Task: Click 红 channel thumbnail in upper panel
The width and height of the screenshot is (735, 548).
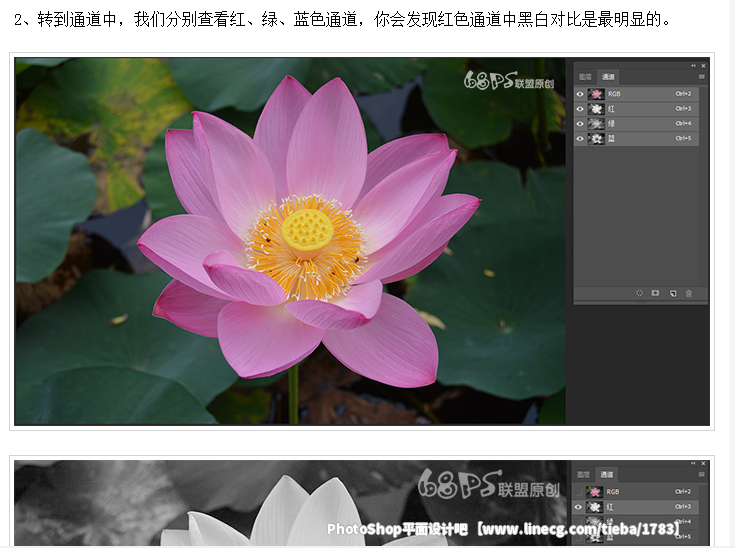Action: (596, 109)
